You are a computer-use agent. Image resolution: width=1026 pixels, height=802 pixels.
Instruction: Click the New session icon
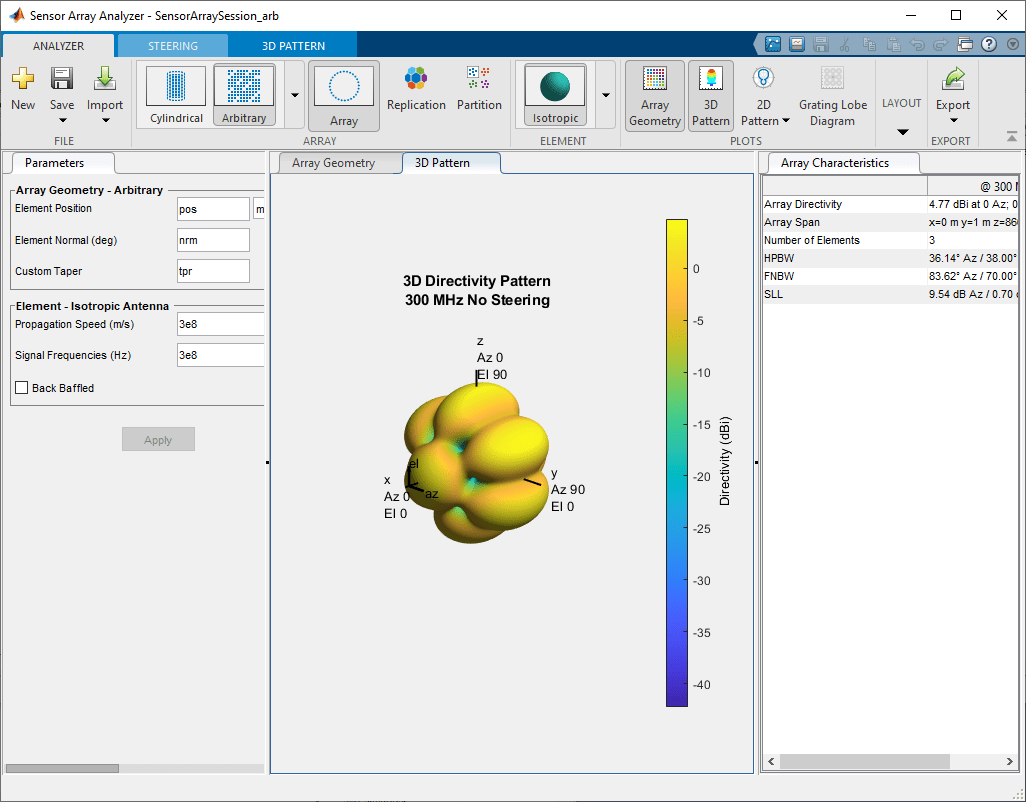22,80
